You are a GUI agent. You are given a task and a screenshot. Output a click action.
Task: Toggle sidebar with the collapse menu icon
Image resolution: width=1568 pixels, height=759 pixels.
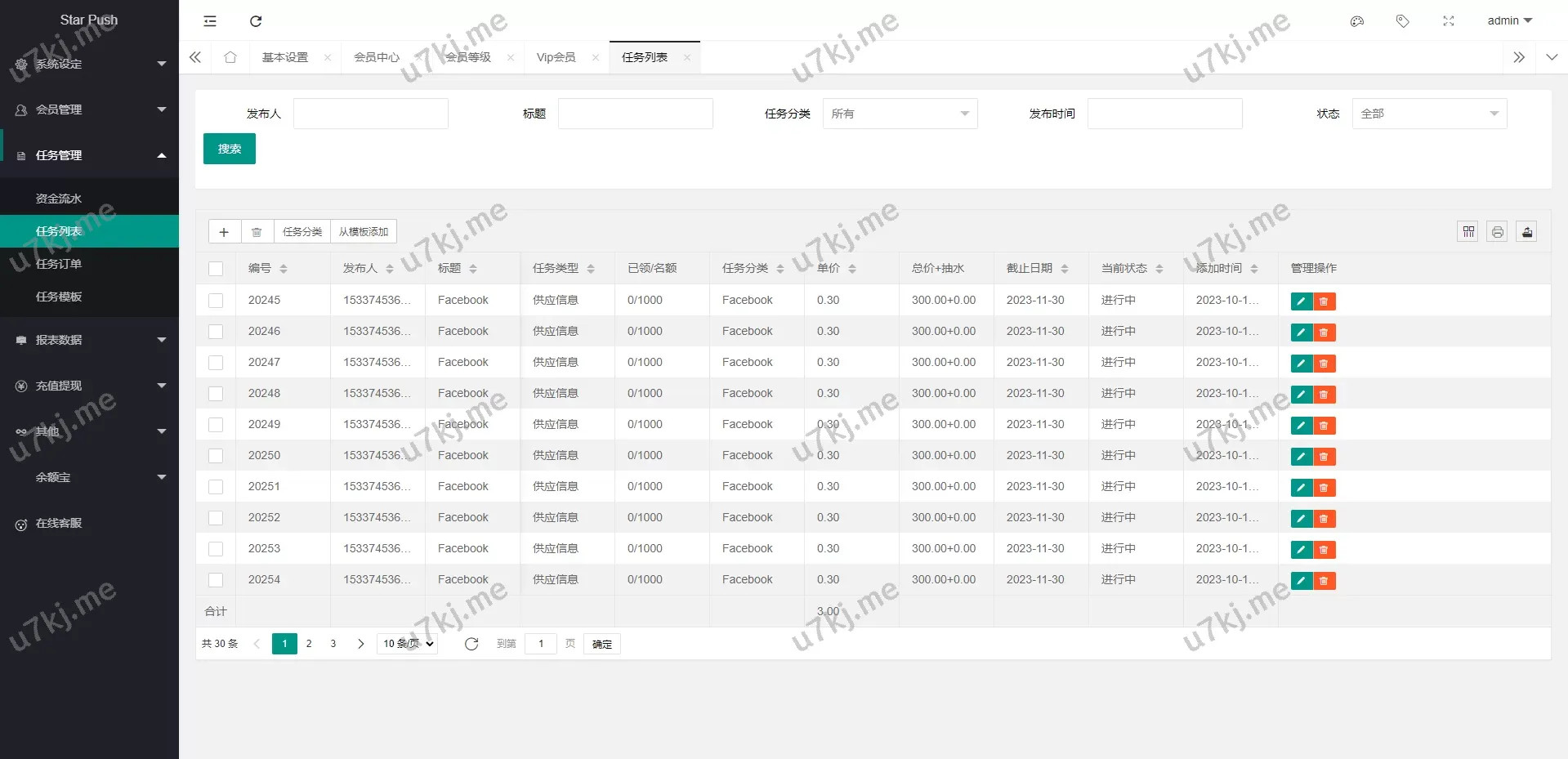(210, 21)
